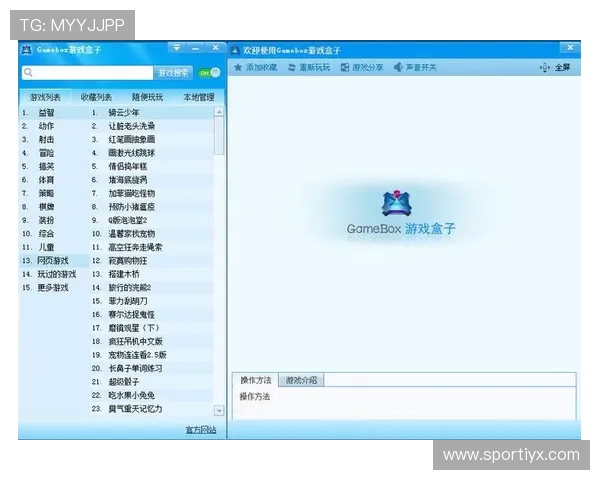Click the 游戏搜索 search button

coord(173,73)
